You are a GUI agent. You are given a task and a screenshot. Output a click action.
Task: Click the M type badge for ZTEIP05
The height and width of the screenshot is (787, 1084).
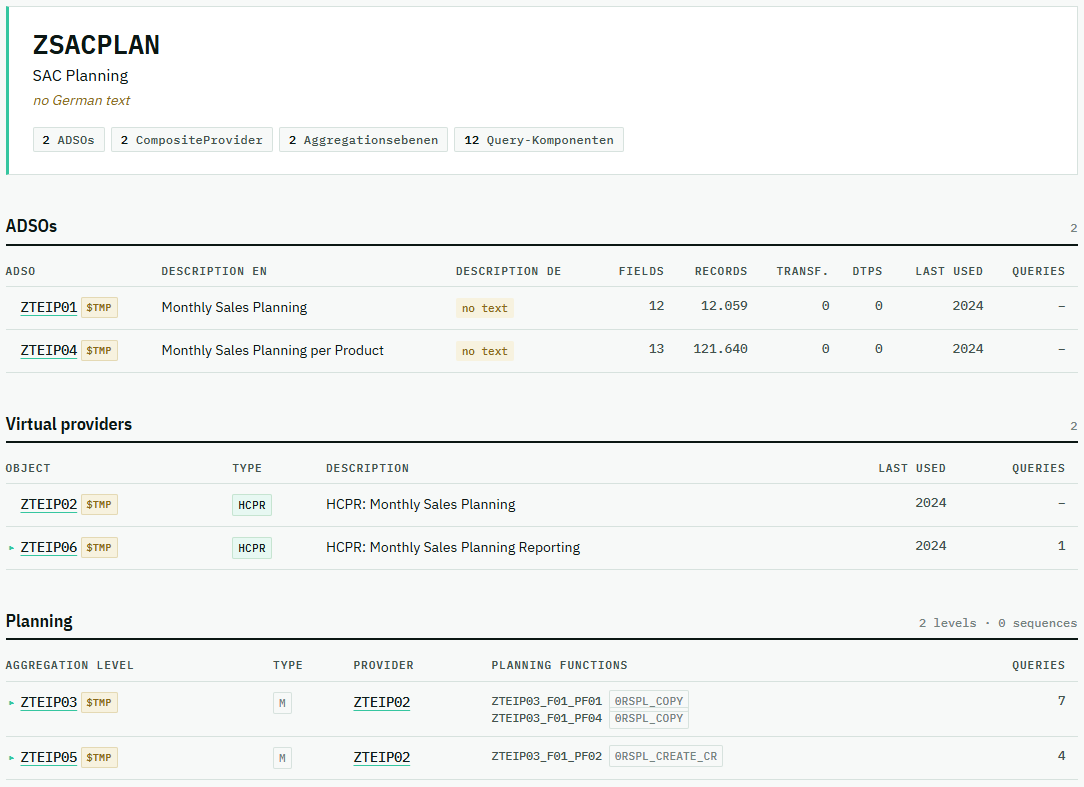tap(282, 759)
